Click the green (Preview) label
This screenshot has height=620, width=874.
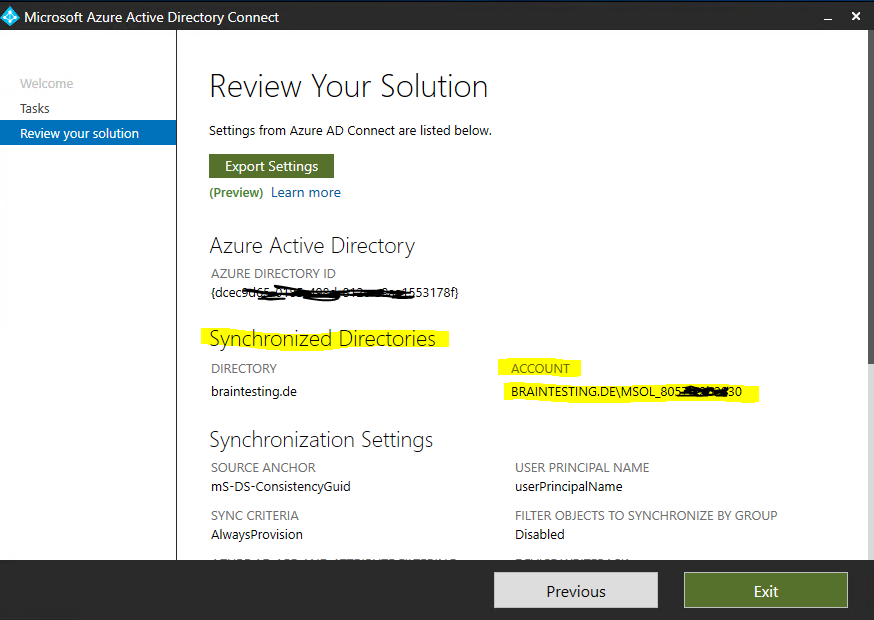click(236, 192)
